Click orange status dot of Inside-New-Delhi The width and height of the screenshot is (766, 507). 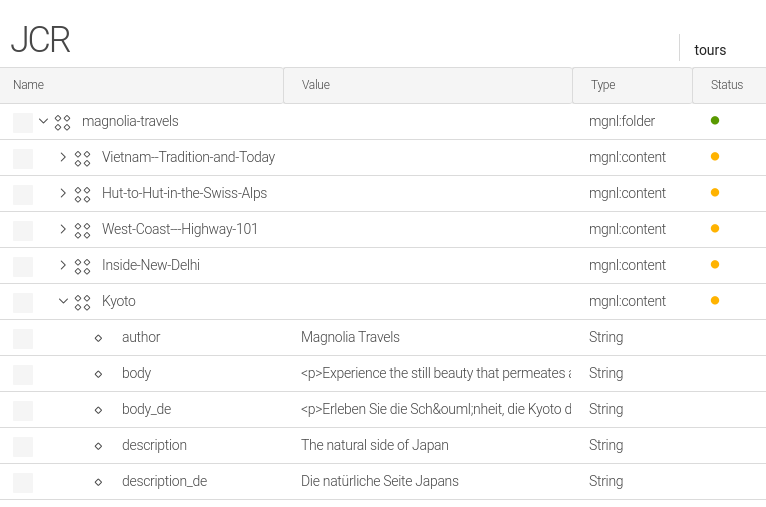coord(715,264)
